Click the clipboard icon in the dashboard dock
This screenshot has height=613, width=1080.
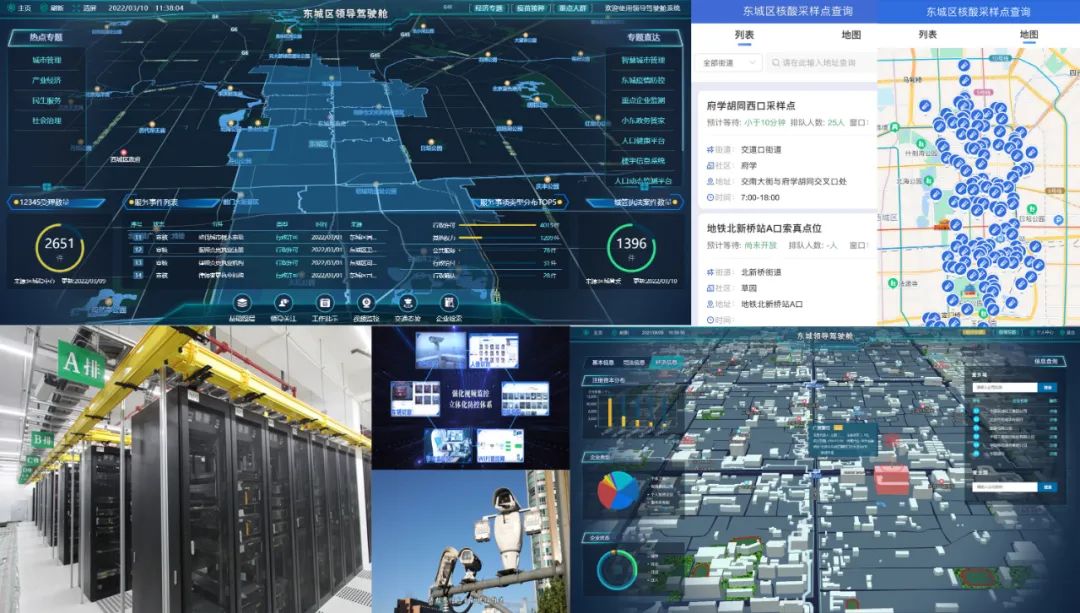click(448, 303)
